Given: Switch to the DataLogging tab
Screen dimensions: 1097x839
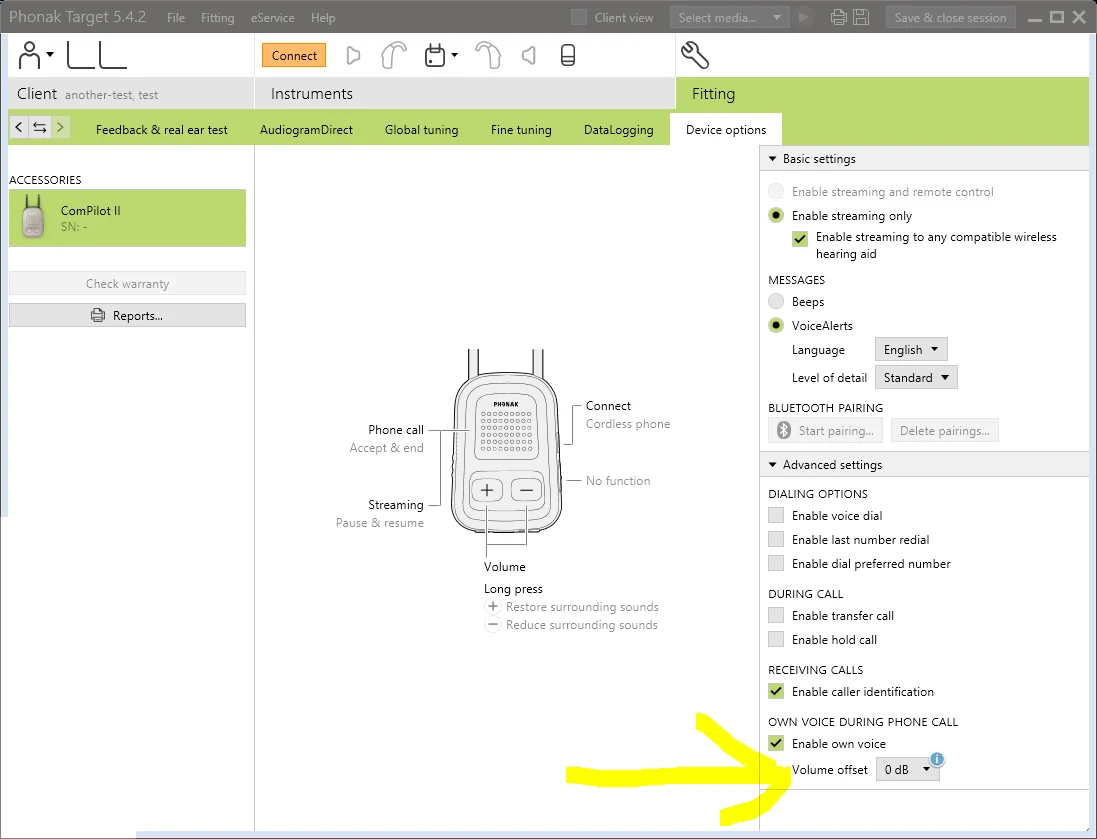Looking at the screenshot, I should click(618, 129).
